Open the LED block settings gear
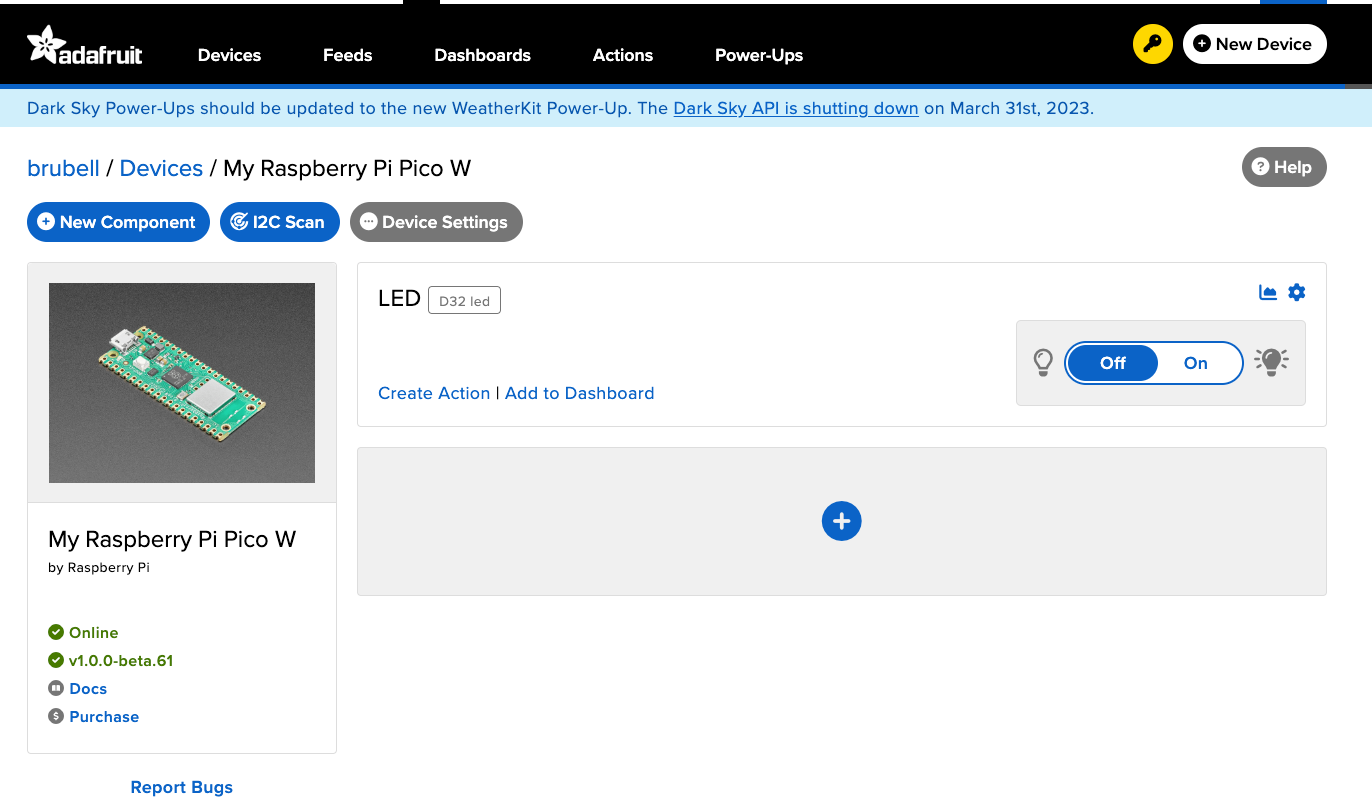Screen dimensions: 1372x808 pos(1296,292)
